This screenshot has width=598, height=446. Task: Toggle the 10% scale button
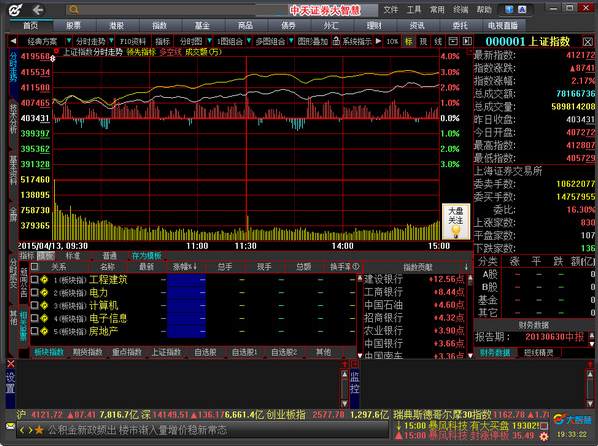(392, 41)
